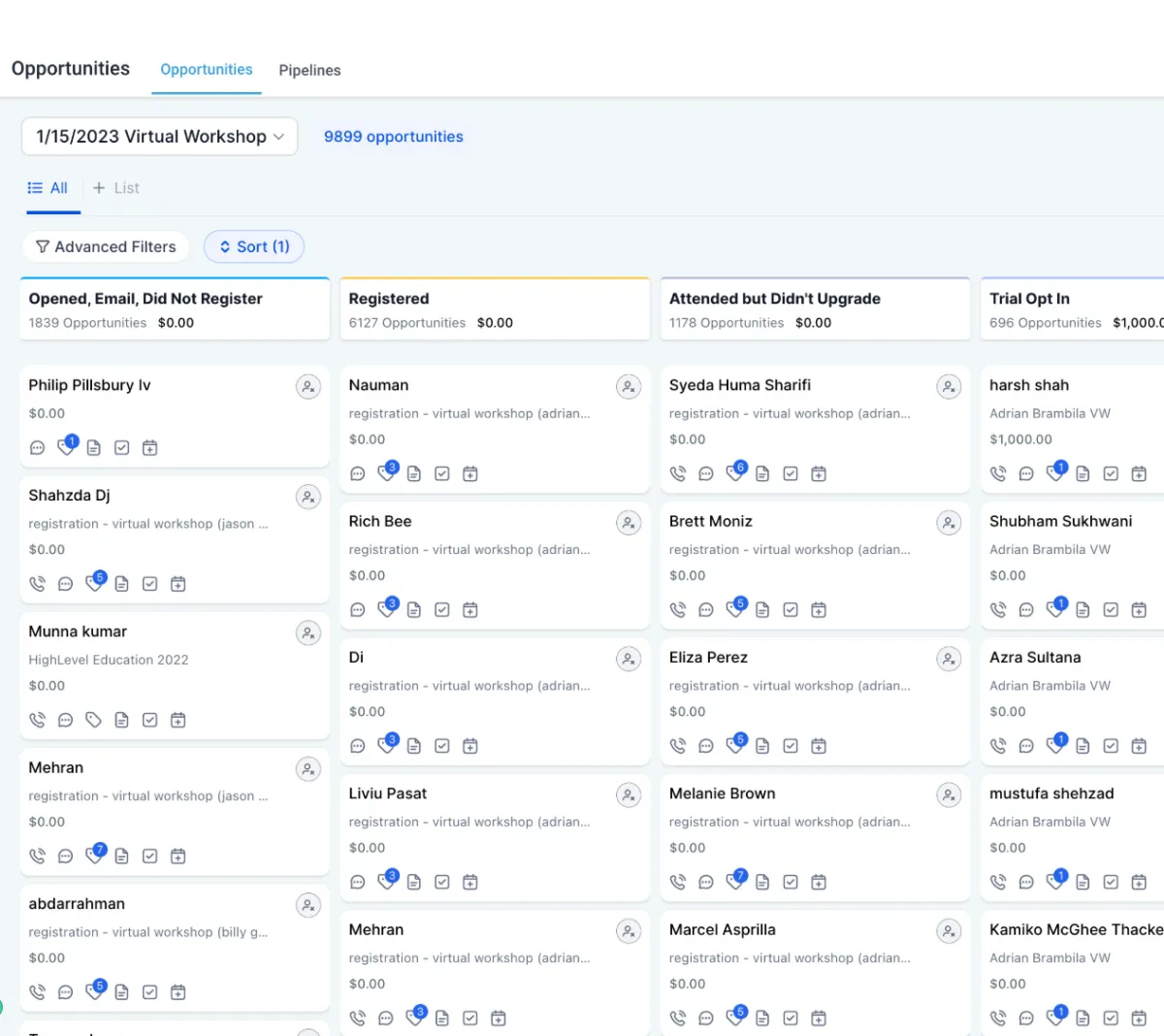The height and width of the screenshot is (1036, 1164).
Task: Click the tags icon on Munna kumar card
Action: click(x=93, y=720)
